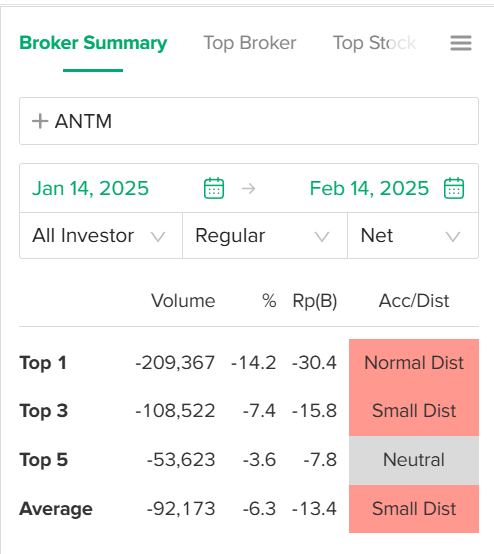Click the plus icon beside ANTM
494x554 pixels.
pyautogui.click(x=40, y=121)
